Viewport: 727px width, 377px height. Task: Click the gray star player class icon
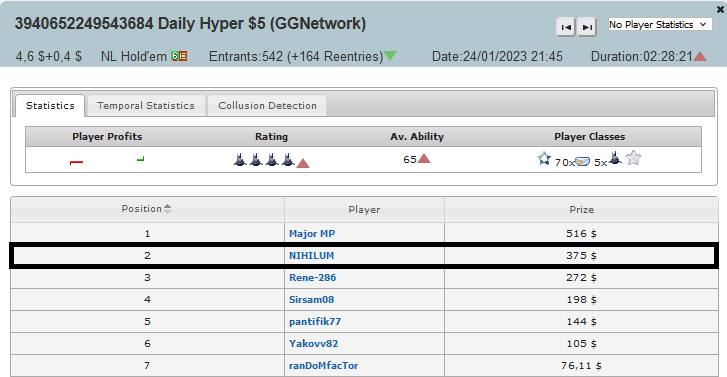pyautogui.click(x=633, y=158)
